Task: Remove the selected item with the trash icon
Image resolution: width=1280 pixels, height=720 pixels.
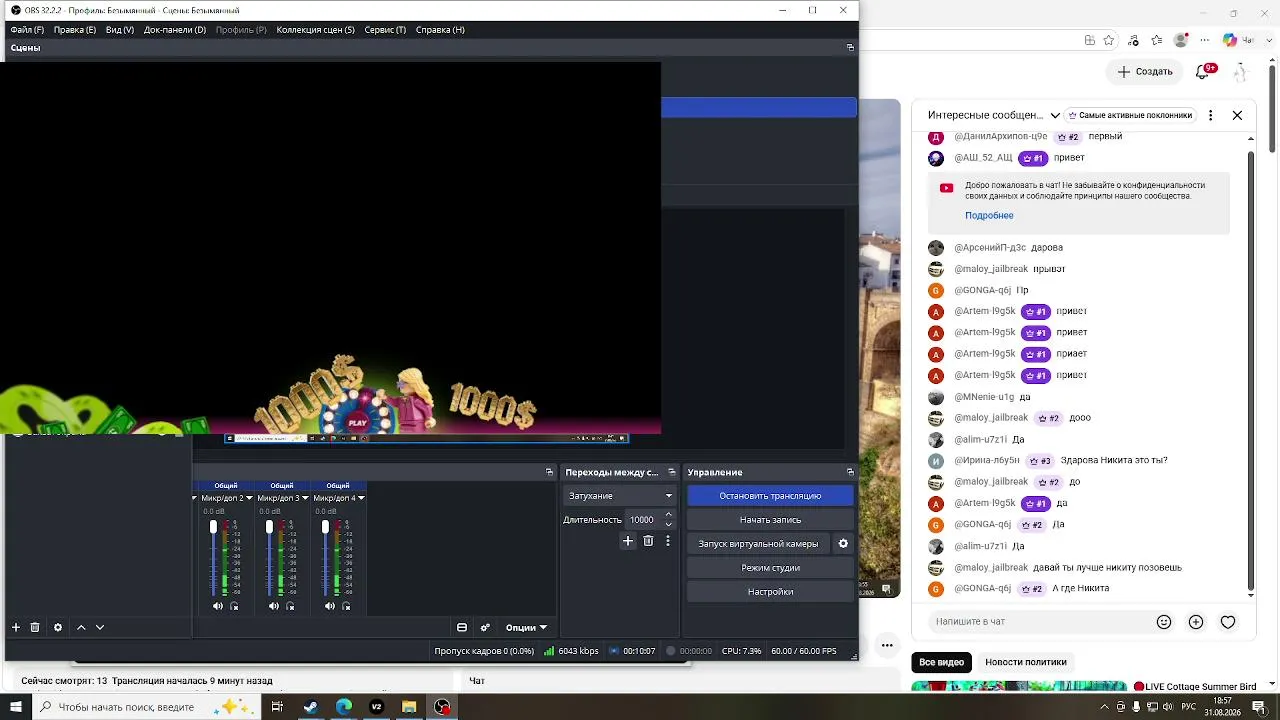Action: (35, 628)
